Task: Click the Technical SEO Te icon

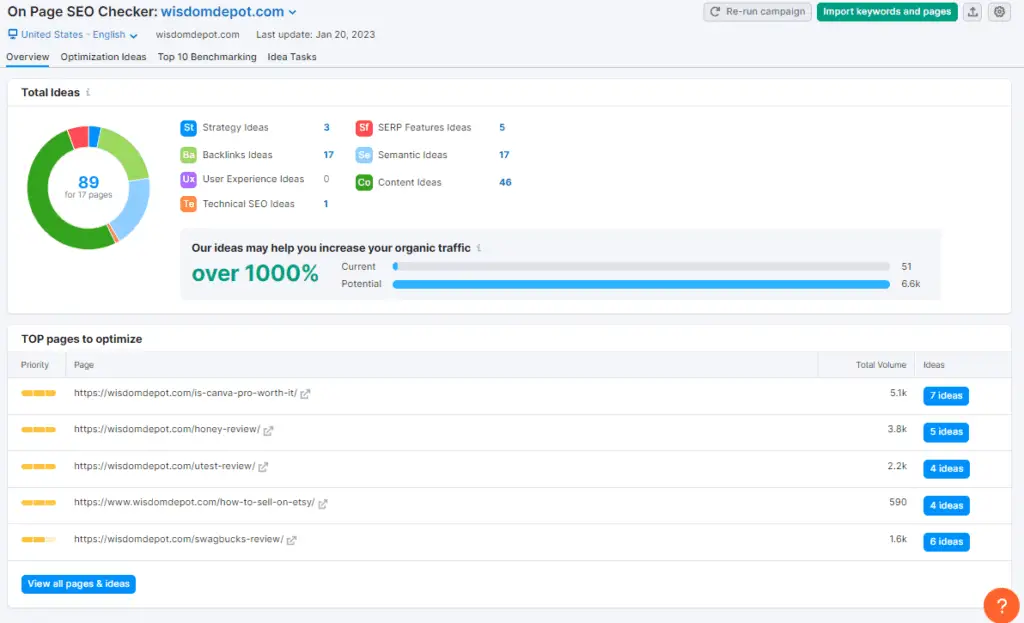Action: [x=188, y=204]
